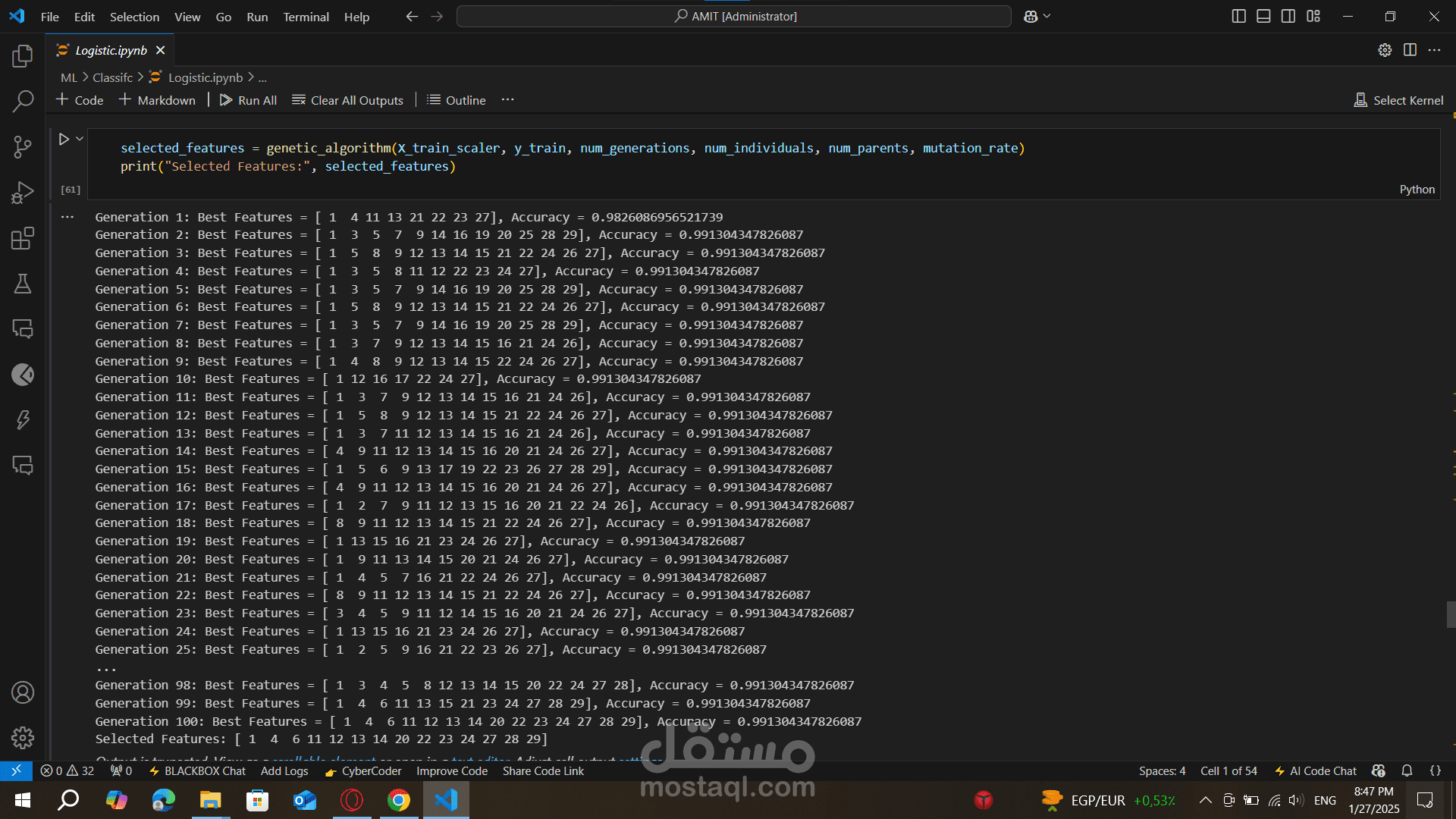The image size is (1456, 819).
Task: Open the Testing flask view
Action: (x=23, y=284)
